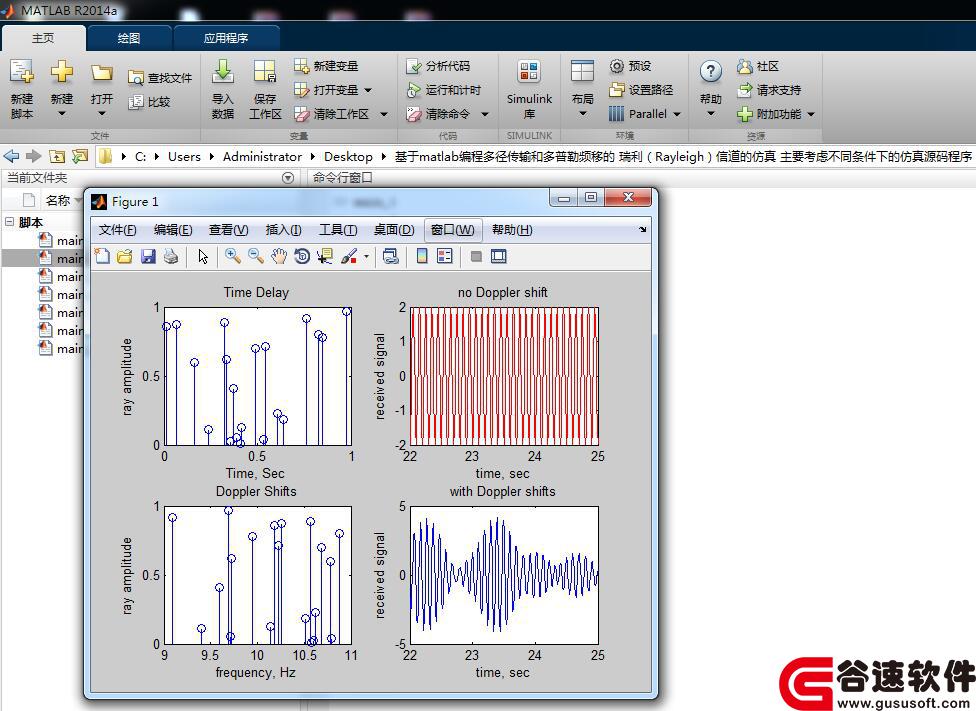This screenshot has width=976, height=711.
Task: Open 桌面(D) menu in Figure 1
Action: (x=393, y=230)
